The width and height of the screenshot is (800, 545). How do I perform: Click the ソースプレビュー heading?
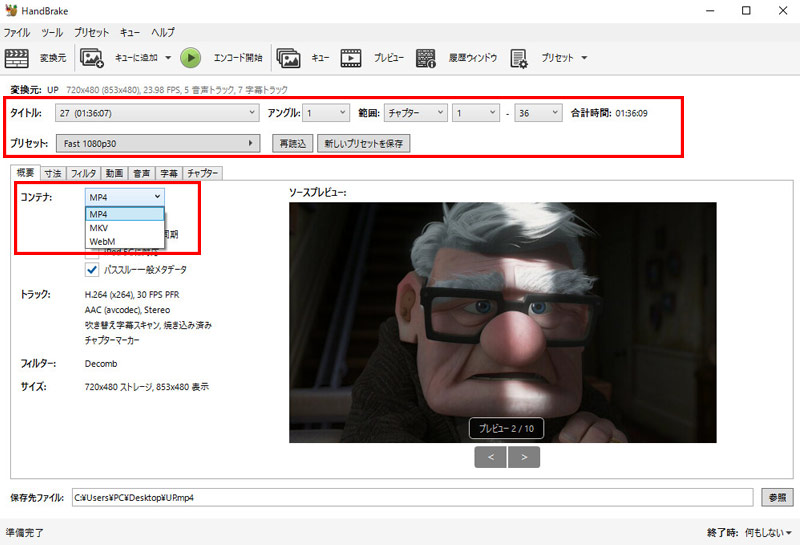pyautogui.click(x=318, y=192)
